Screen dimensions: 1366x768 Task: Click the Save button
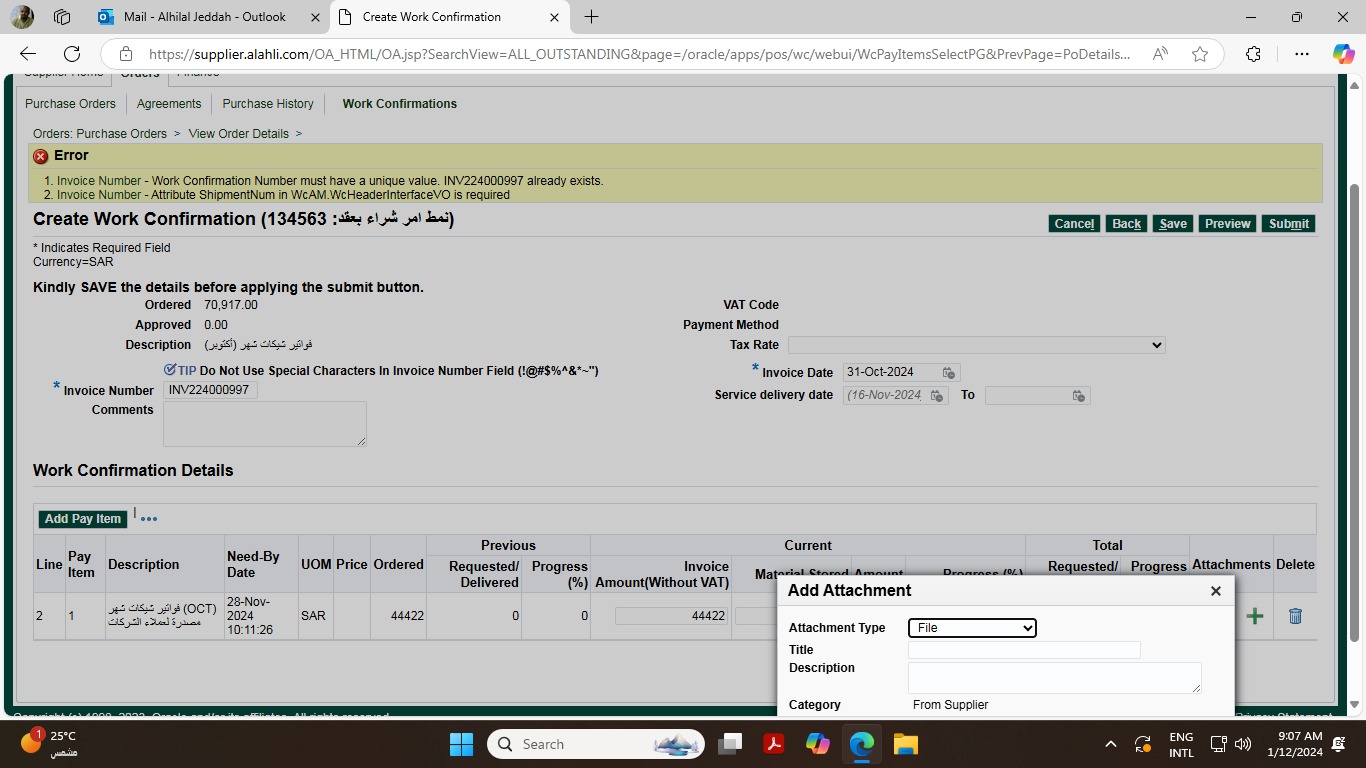(x=1172, y=224)
